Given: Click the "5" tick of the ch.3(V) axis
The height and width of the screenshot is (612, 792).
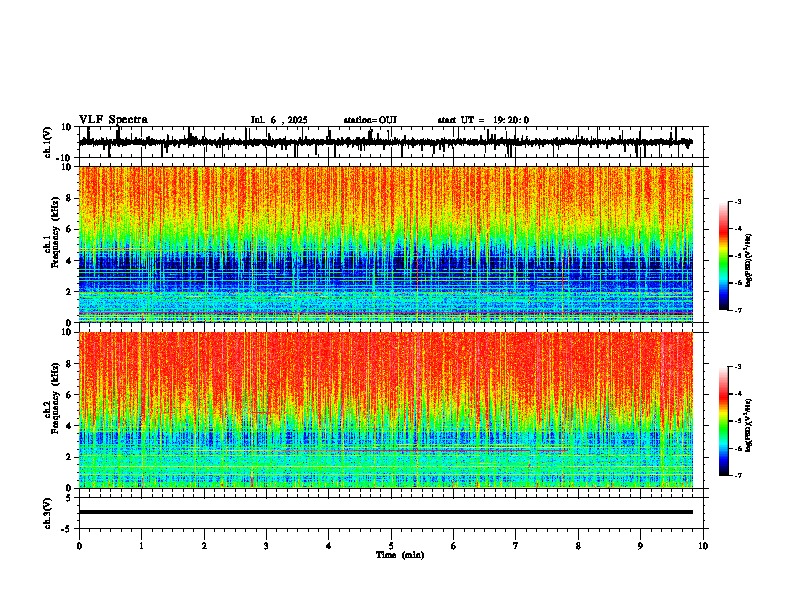Looking at the screenshot, I should tap(70, 498).
